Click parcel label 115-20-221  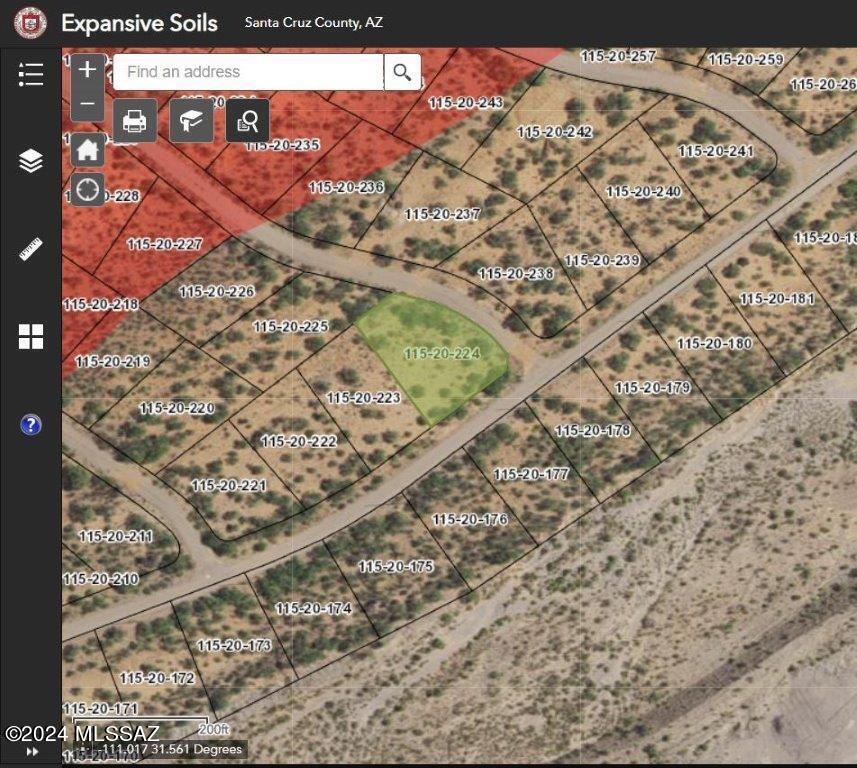click(229, 485)
